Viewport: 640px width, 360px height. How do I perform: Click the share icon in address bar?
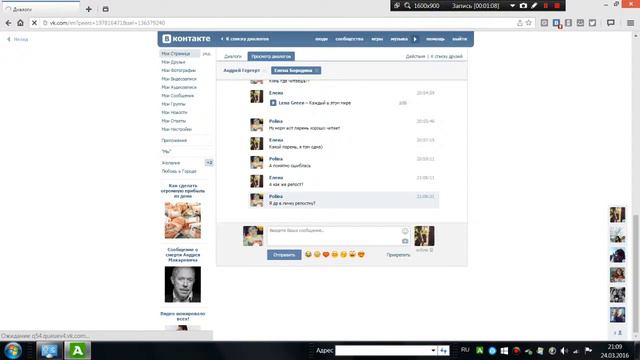pos(520,23)
